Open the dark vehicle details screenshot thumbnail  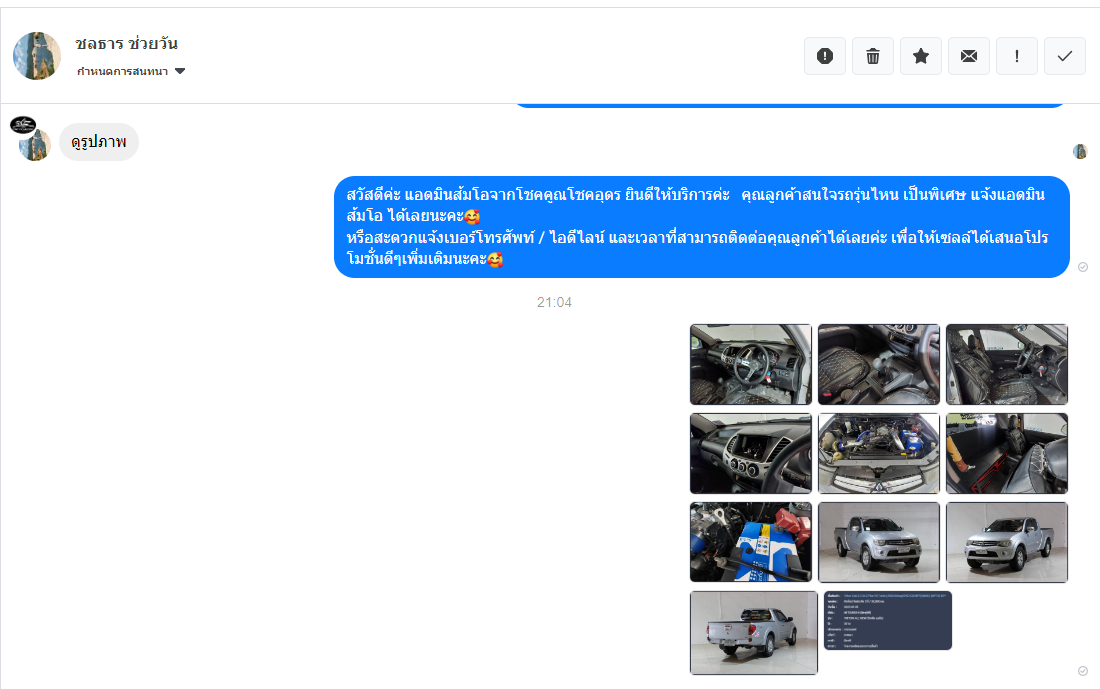click(x=887, y=620)
